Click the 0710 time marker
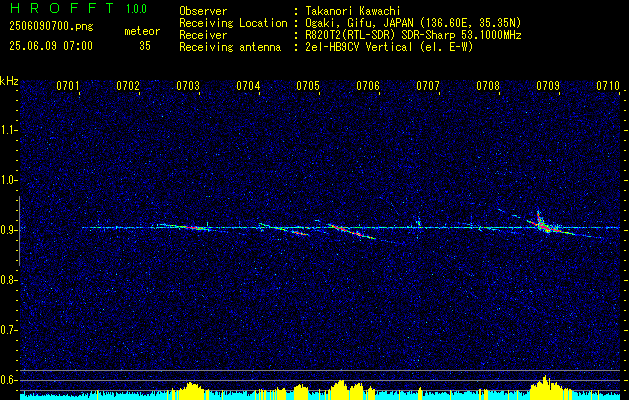This screenshot has width=629, height=400. tap(608, 86)
